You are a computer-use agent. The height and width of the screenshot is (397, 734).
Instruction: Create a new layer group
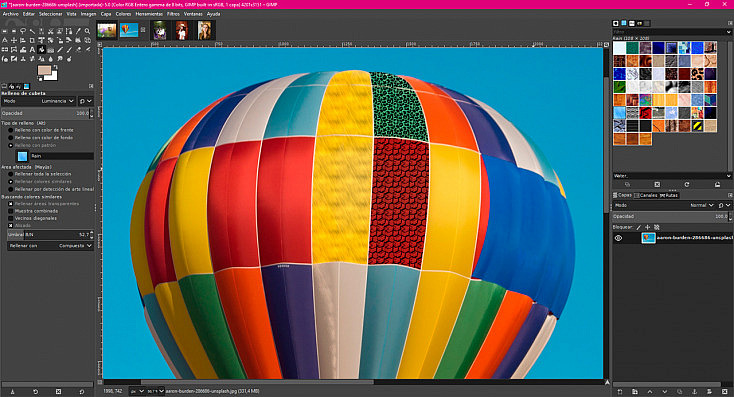click(635, 391)
